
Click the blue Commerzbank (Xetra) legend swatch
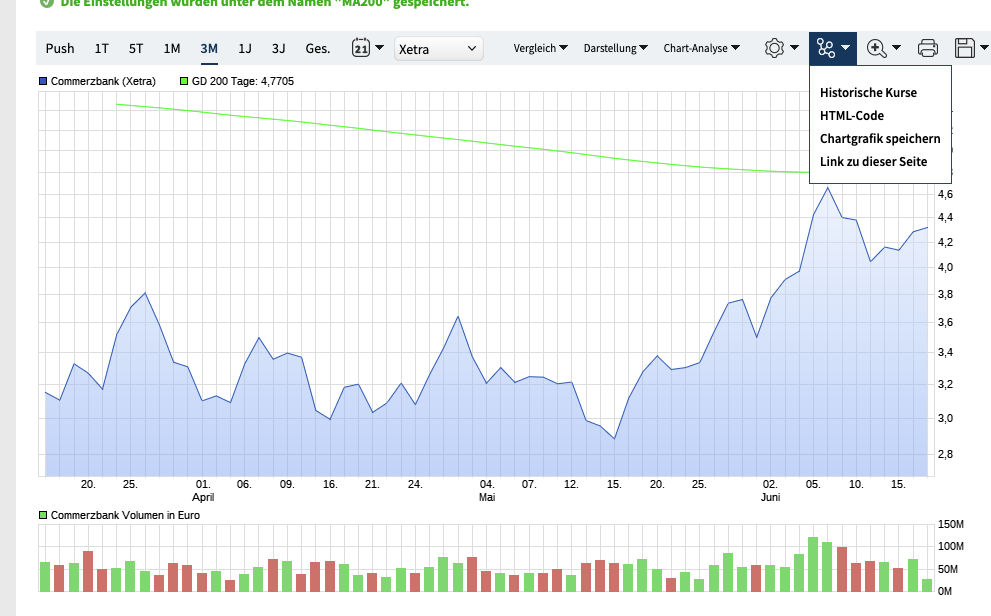coord(43,82)
